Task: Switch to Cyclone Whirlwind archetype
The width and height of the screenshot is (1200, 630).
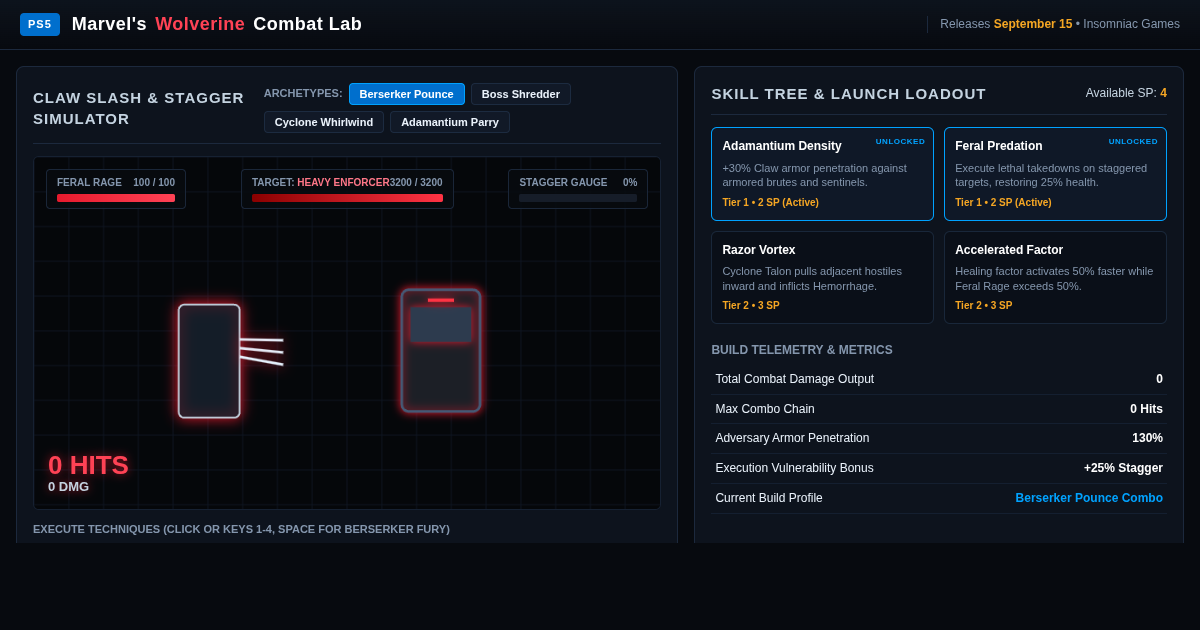Action: (x=324, y=122)
